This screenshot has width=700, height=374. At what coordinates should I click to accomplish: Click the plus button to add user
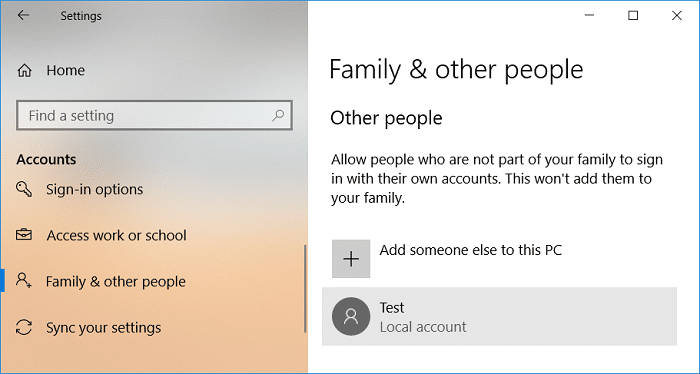351,259
